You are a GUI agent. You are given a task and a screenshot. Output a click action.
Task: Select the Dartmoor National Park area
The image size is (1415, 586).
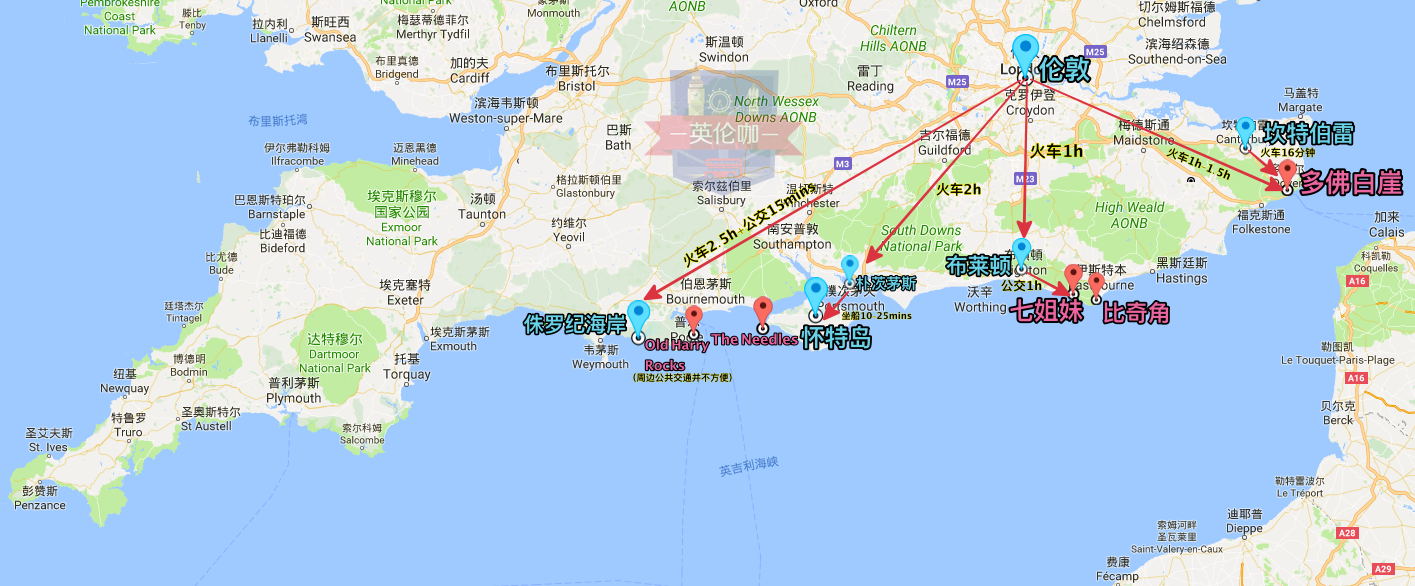pyautogui.click(x=333, y=354)
